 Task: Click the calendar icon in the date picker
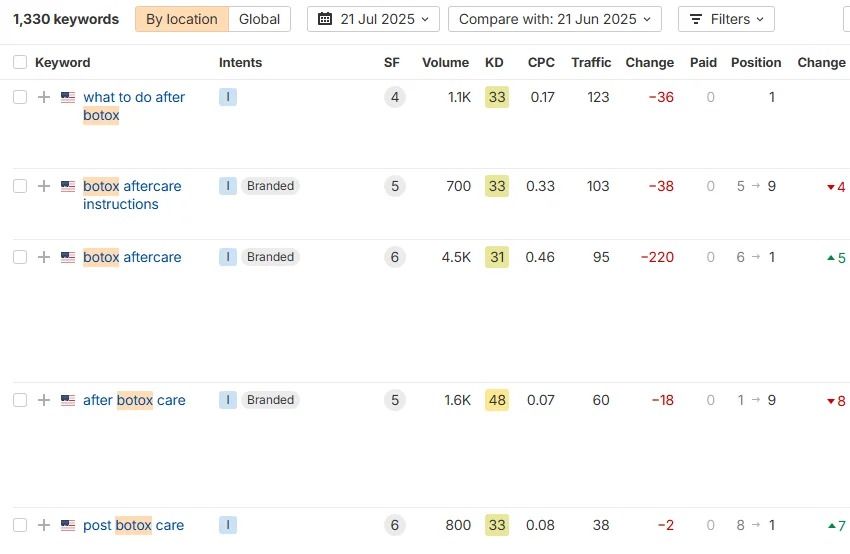[x=325, y=19]
